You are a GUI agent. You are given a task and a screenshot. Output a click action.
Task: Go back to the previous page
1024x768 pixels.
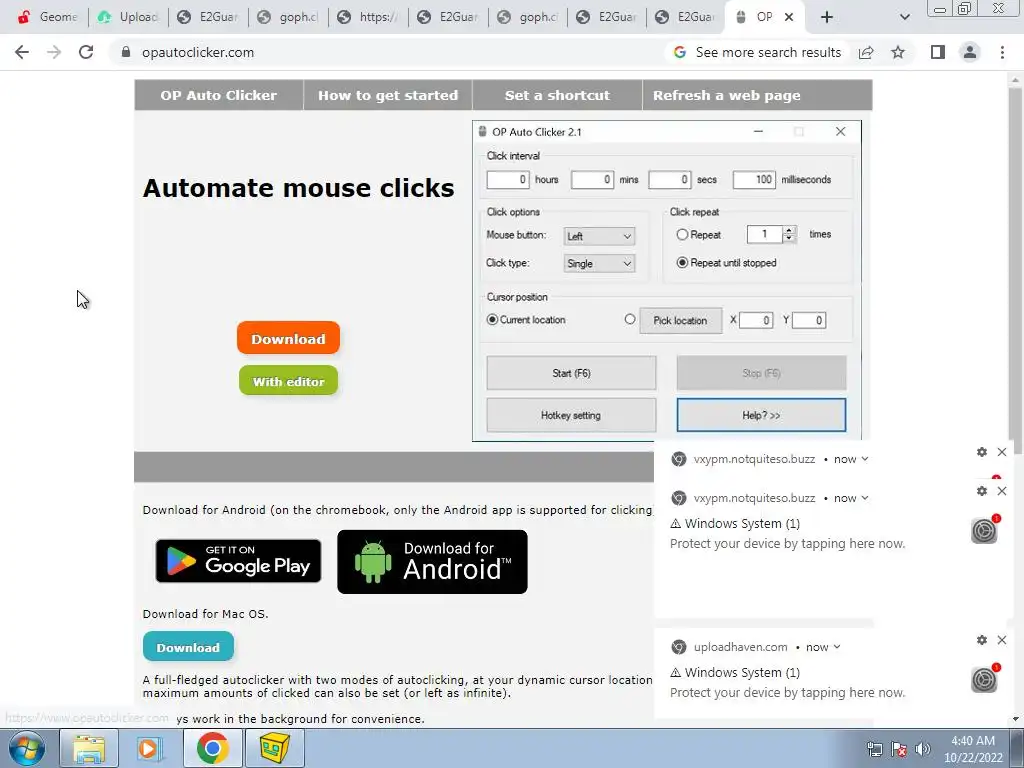click(22, 52)
